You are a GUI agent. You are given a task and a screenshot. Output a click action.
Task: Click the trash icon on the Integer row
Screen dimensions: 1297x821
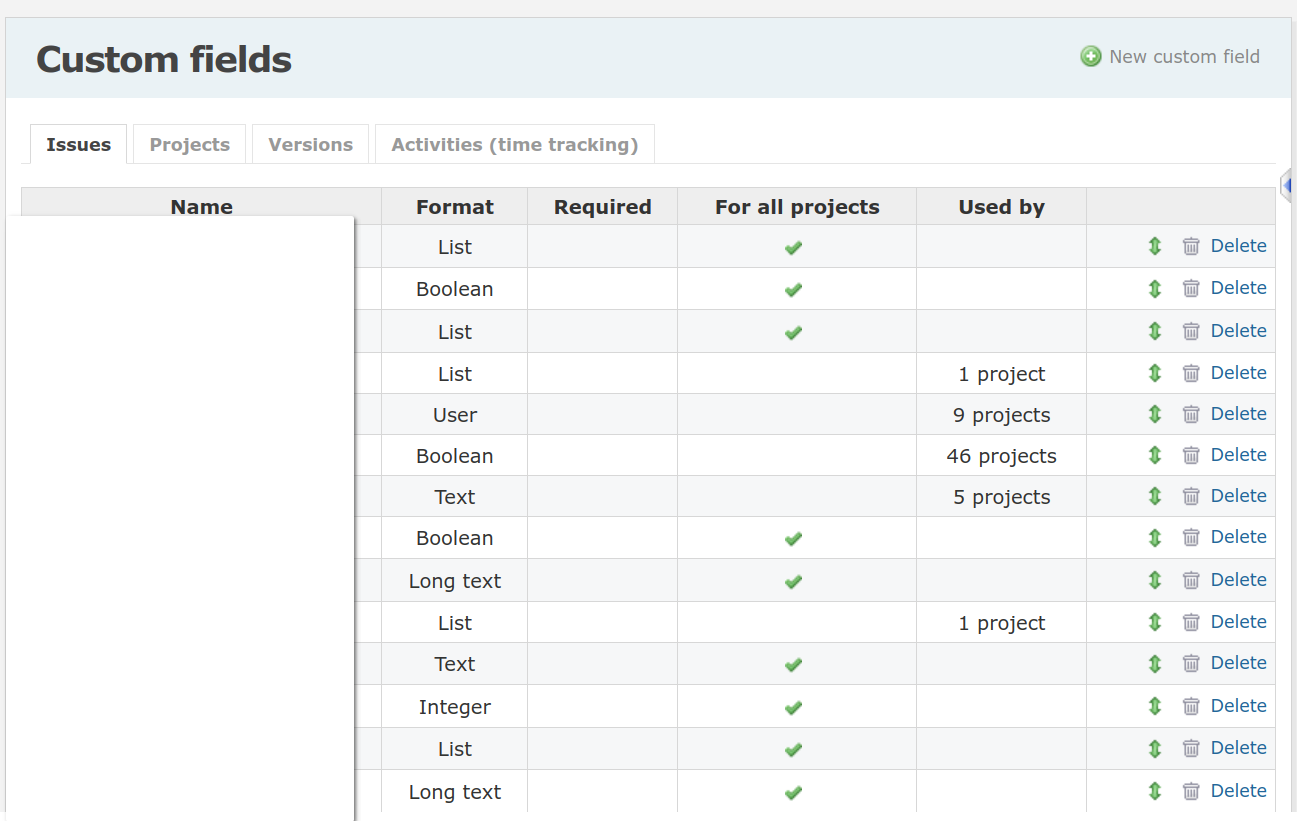click(x=1191, y=706)
